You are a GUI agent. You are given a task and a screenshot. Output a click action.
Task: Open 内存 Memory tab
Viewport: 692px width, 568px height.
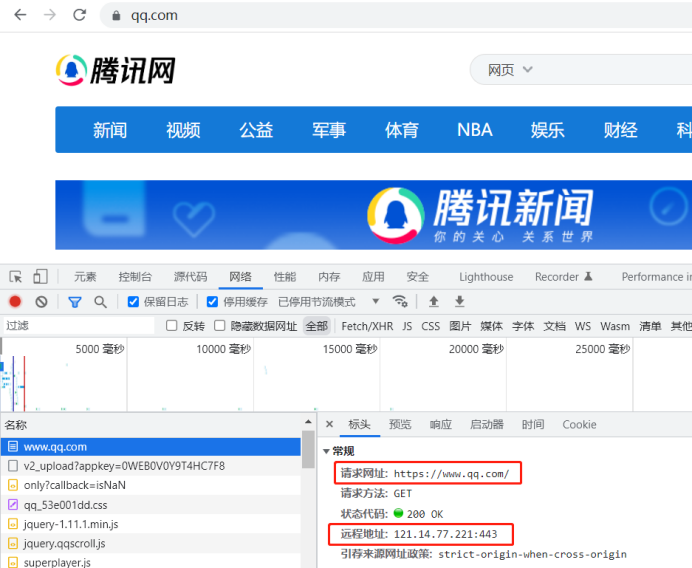click(329, 277)
